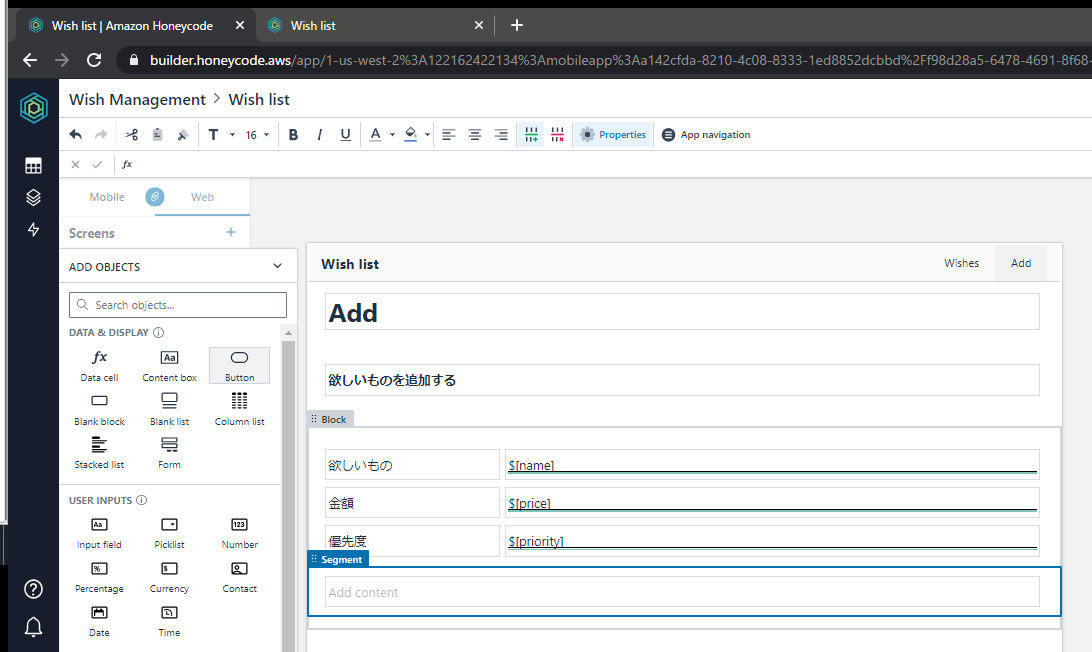
Task: Open the Help question mark icon
Action: point(33,589)
